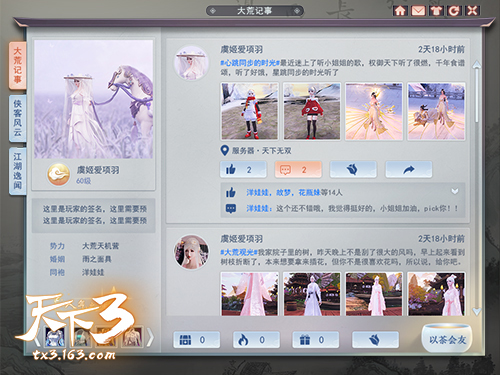The width and height of the screenshot is (500, 375).
Task: Open hashtag #大荒观光#
Action: (239, 252)
